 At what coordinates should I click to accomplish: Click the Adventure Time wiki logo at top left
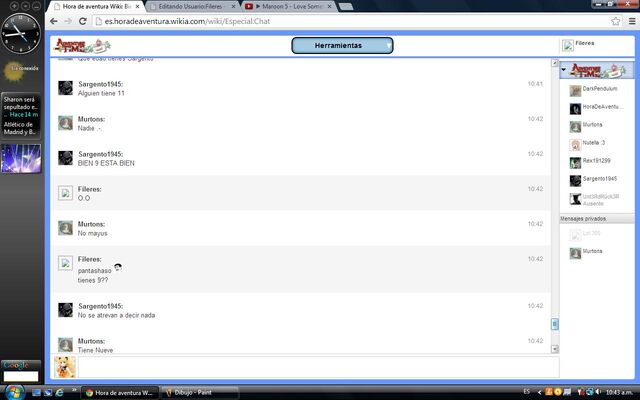point(82,46)
